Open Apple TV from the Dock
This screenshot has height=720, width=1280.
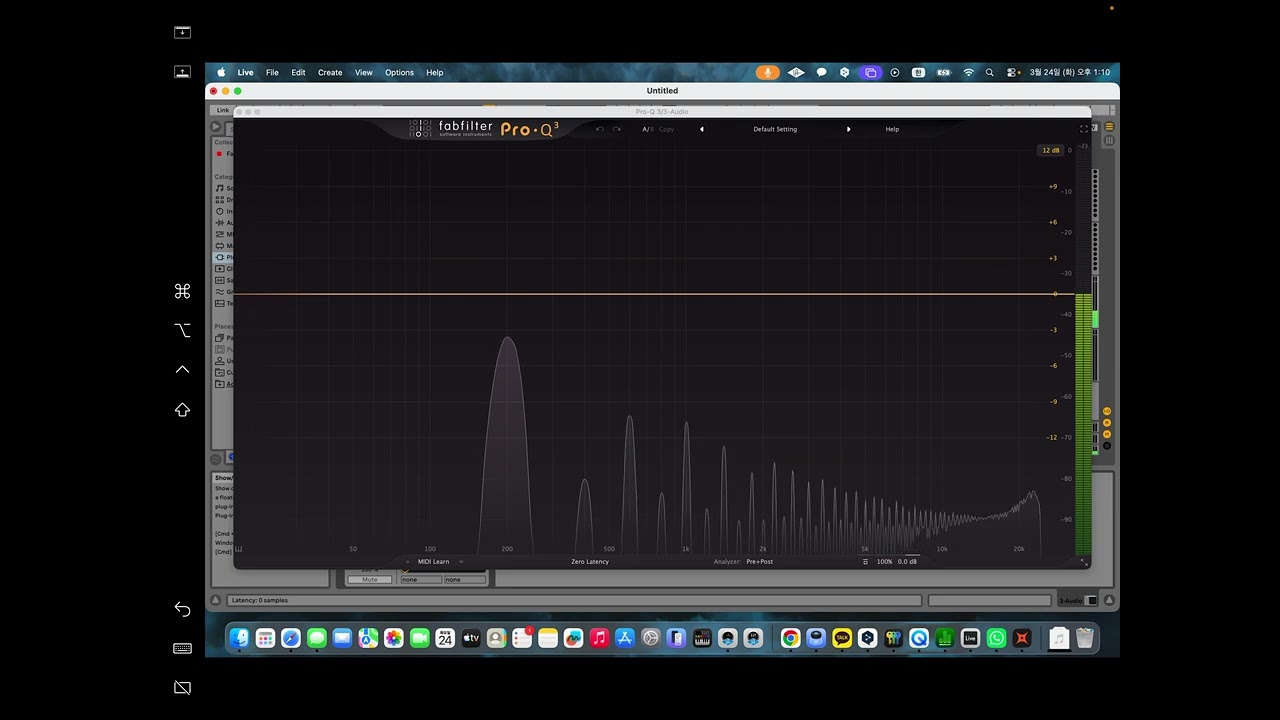[x=471, y=638]
